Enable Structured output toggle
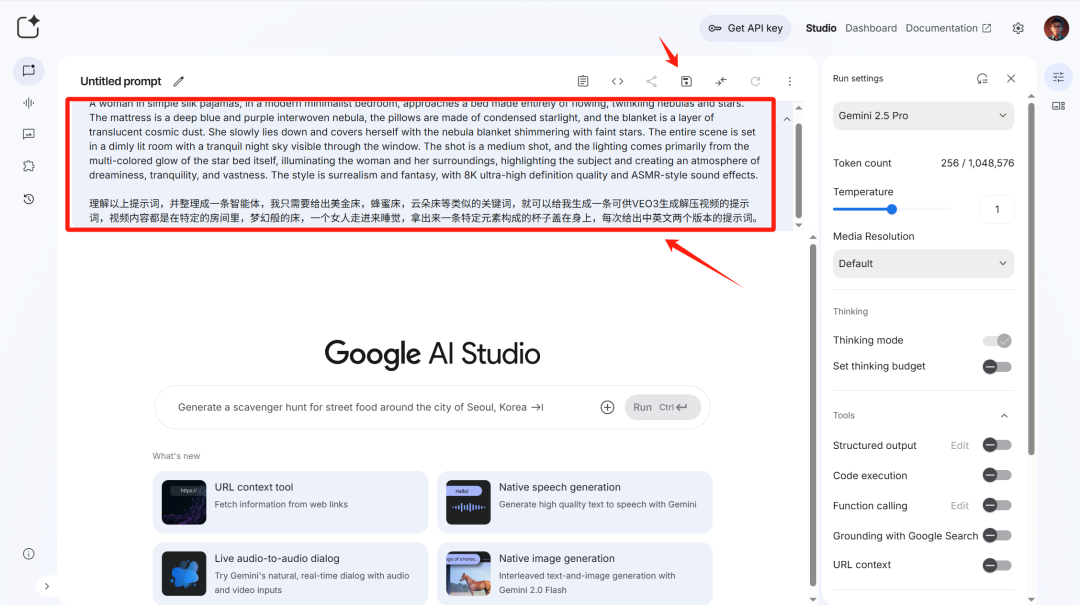This screenshot has width=1080, height=605. pyautogui.click(x=997, y=445)
